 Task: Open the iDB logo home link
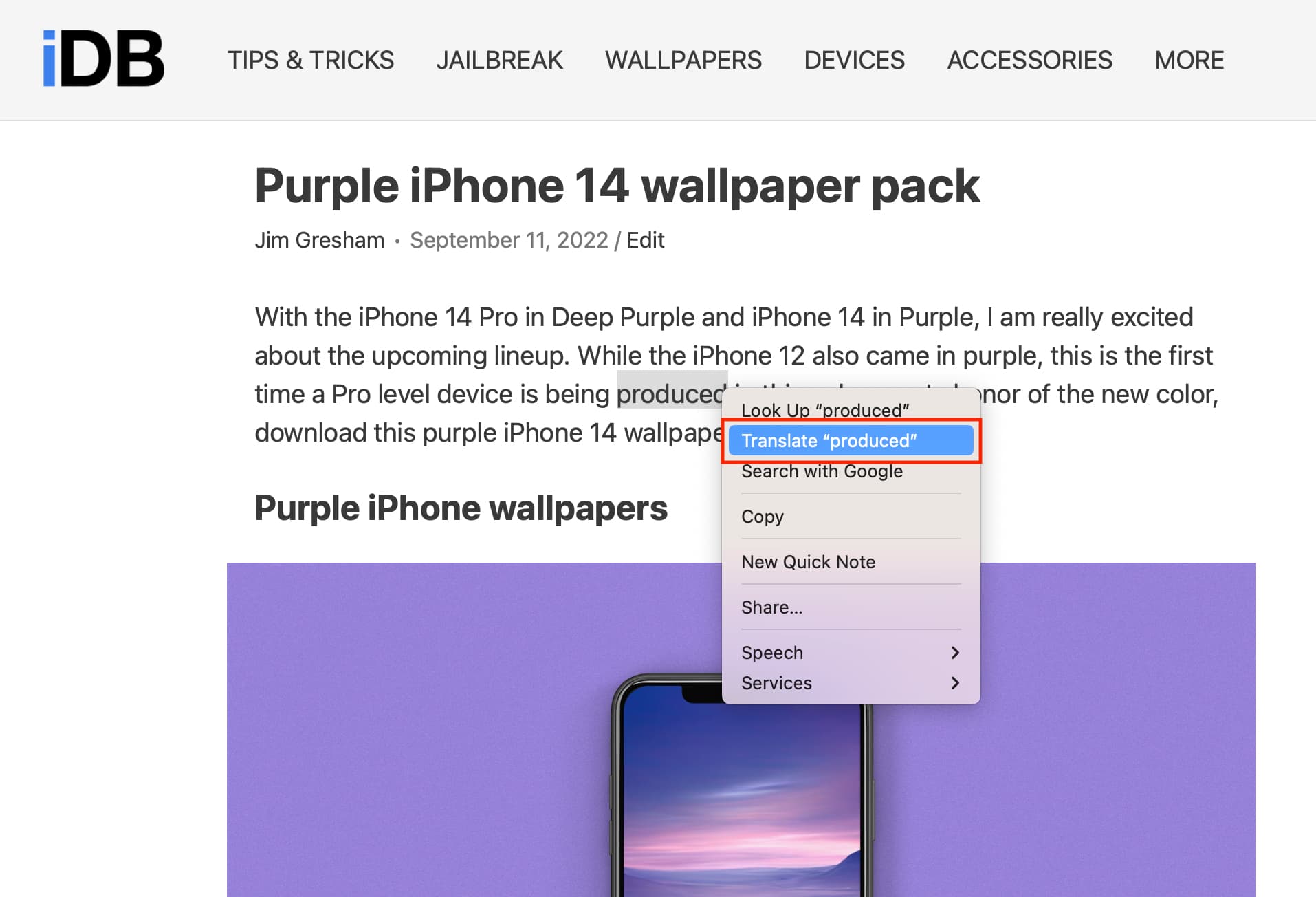(x=103, y=59)
